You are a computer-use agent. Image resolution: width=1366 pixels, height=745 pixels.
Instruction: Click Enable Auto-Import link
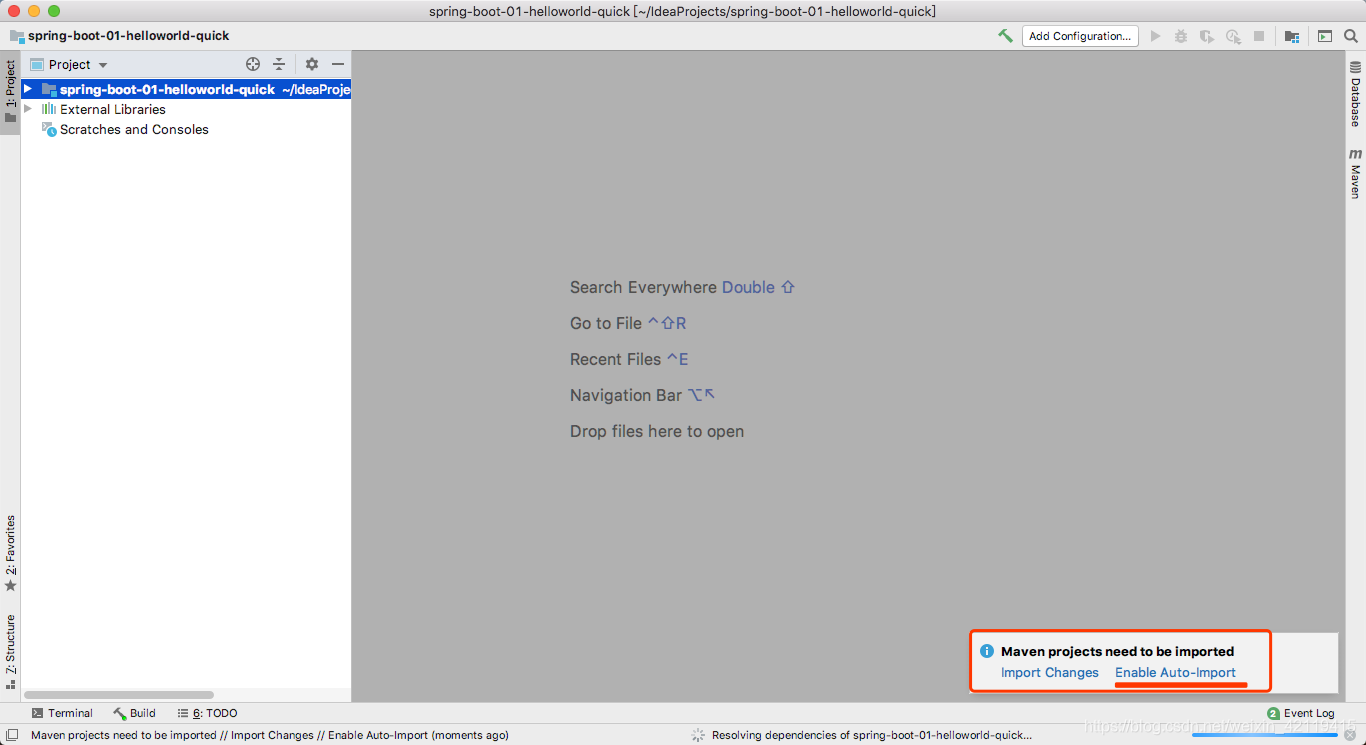pos(1175,672)
